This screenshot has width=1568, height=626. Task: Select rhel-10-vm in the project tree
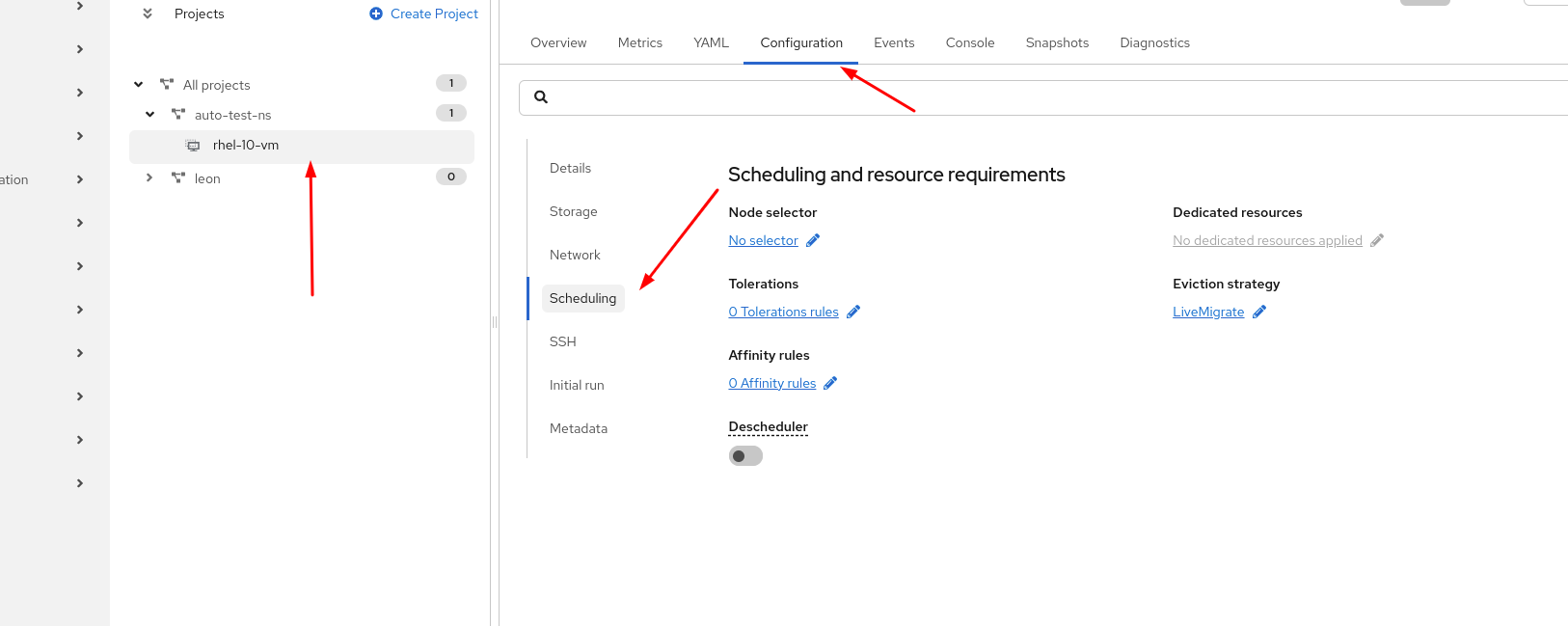246,146
